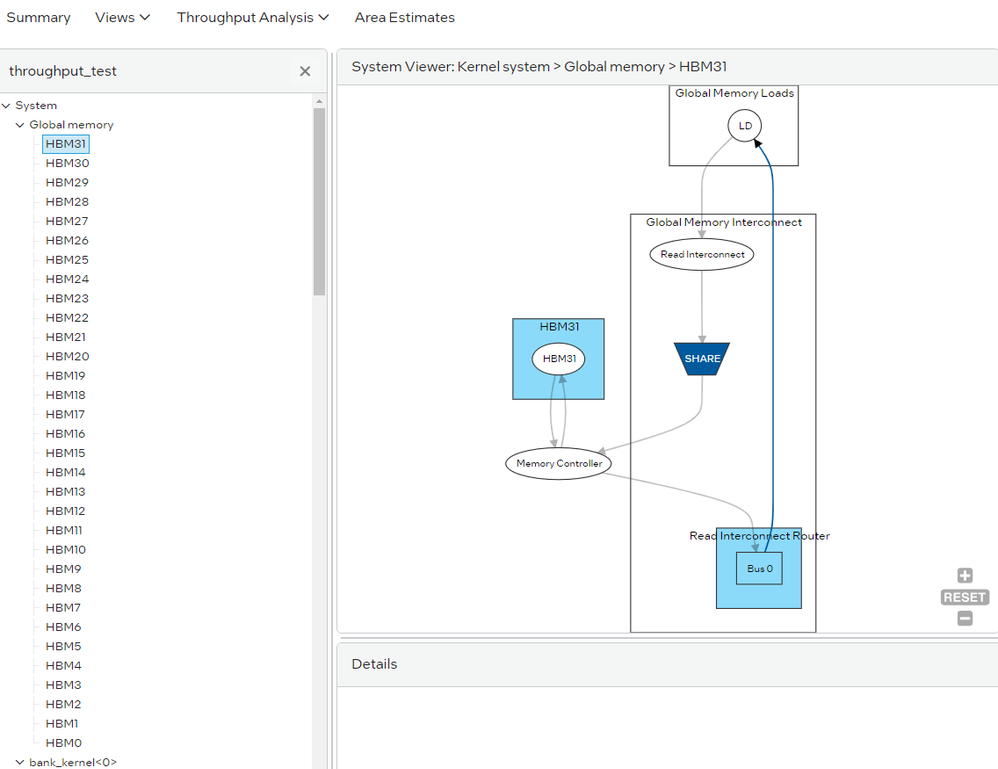998x769 pixels.
Task: Open the Area Estimates page
Action: (404, 18)
